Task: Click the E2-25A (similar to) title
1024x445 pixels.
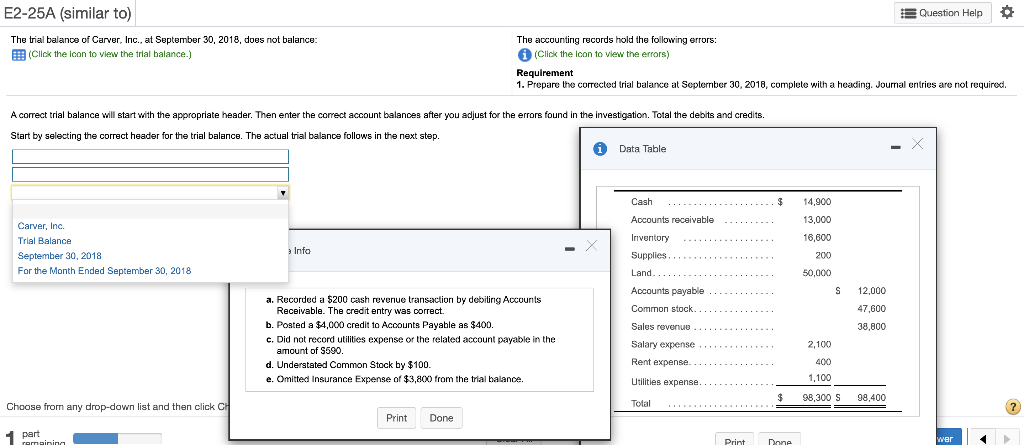Action: coord(67,12)
